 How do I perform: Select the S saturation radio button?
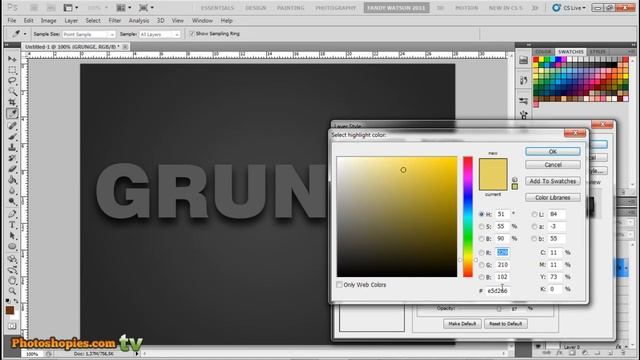click(482, 227)
